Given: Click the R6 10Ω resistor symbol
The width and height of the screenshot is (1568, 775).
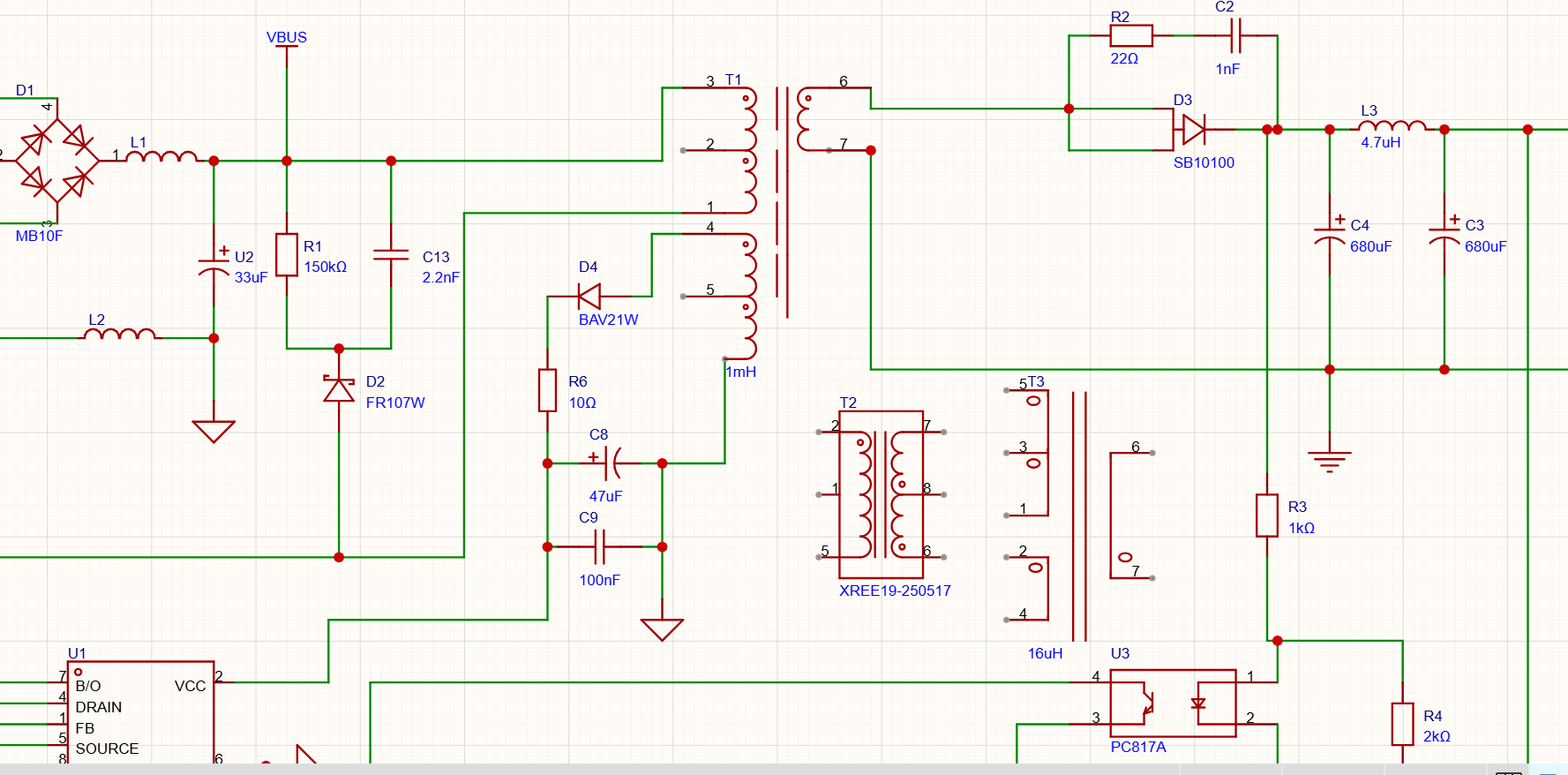Looking at the screenshot, I should coord(548,390).
